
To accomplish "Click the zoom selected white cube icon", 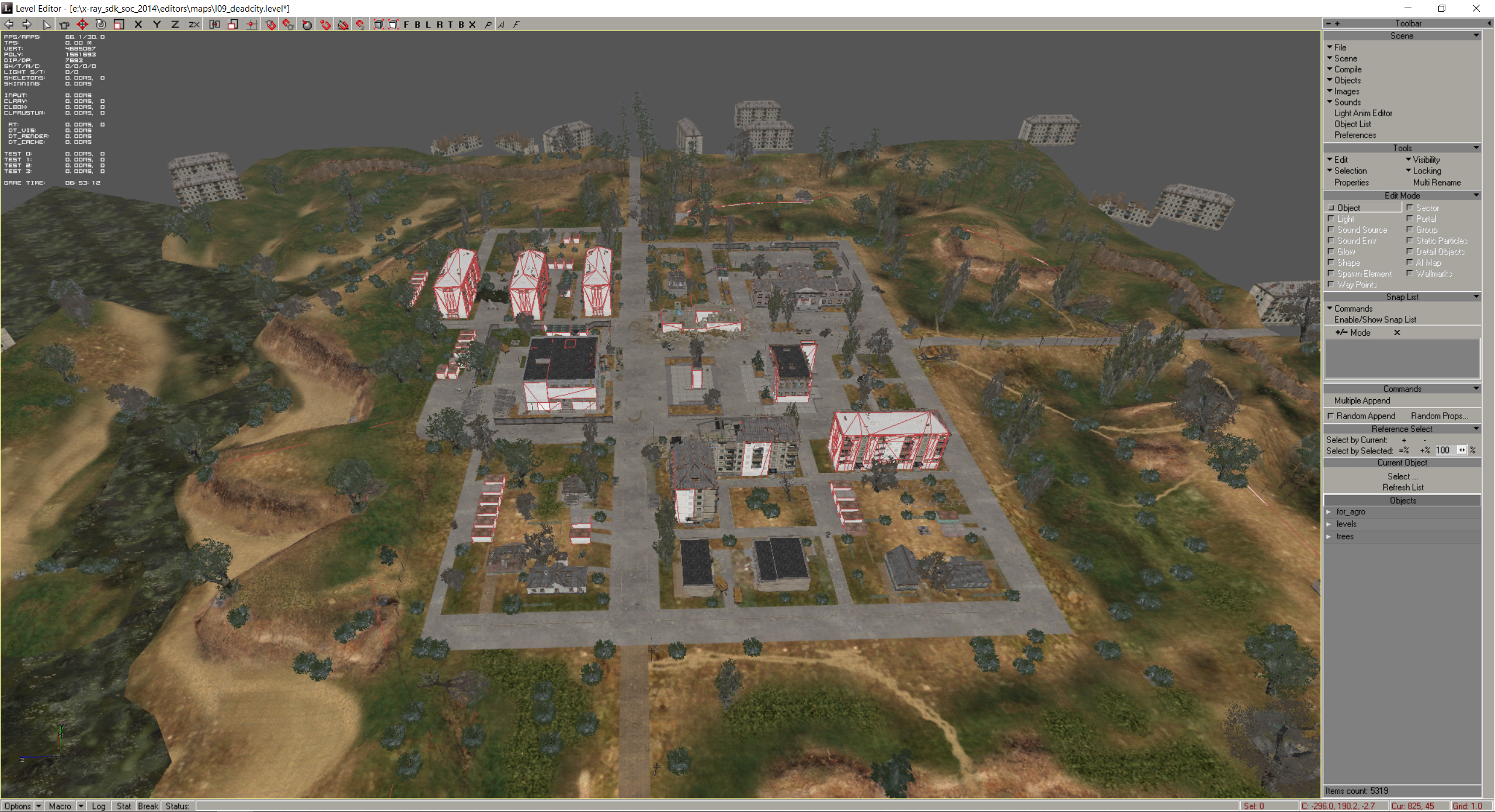I will pyautogui.click(x=393, y=25).
